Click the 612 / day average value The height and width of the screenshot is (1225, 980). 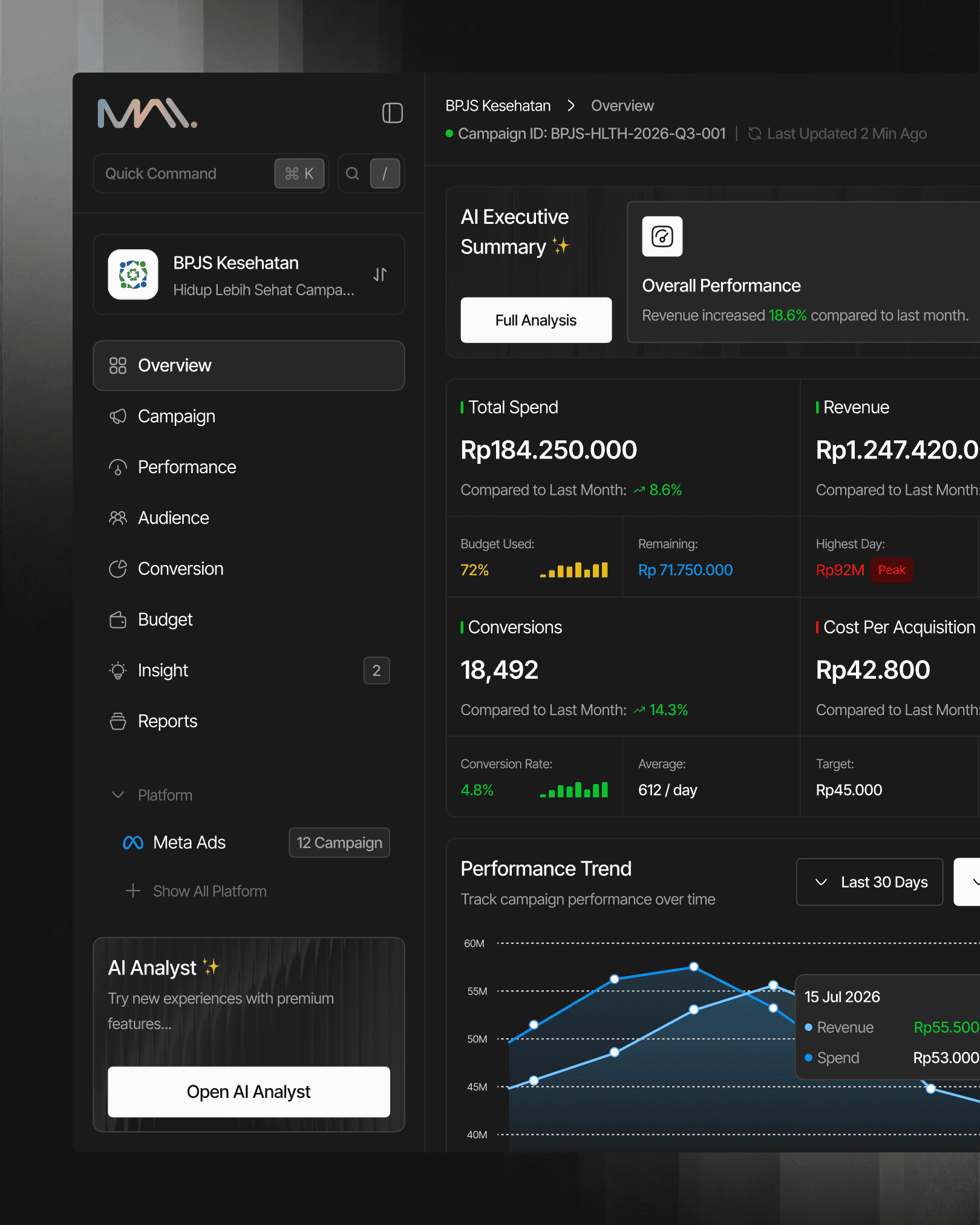668,790
